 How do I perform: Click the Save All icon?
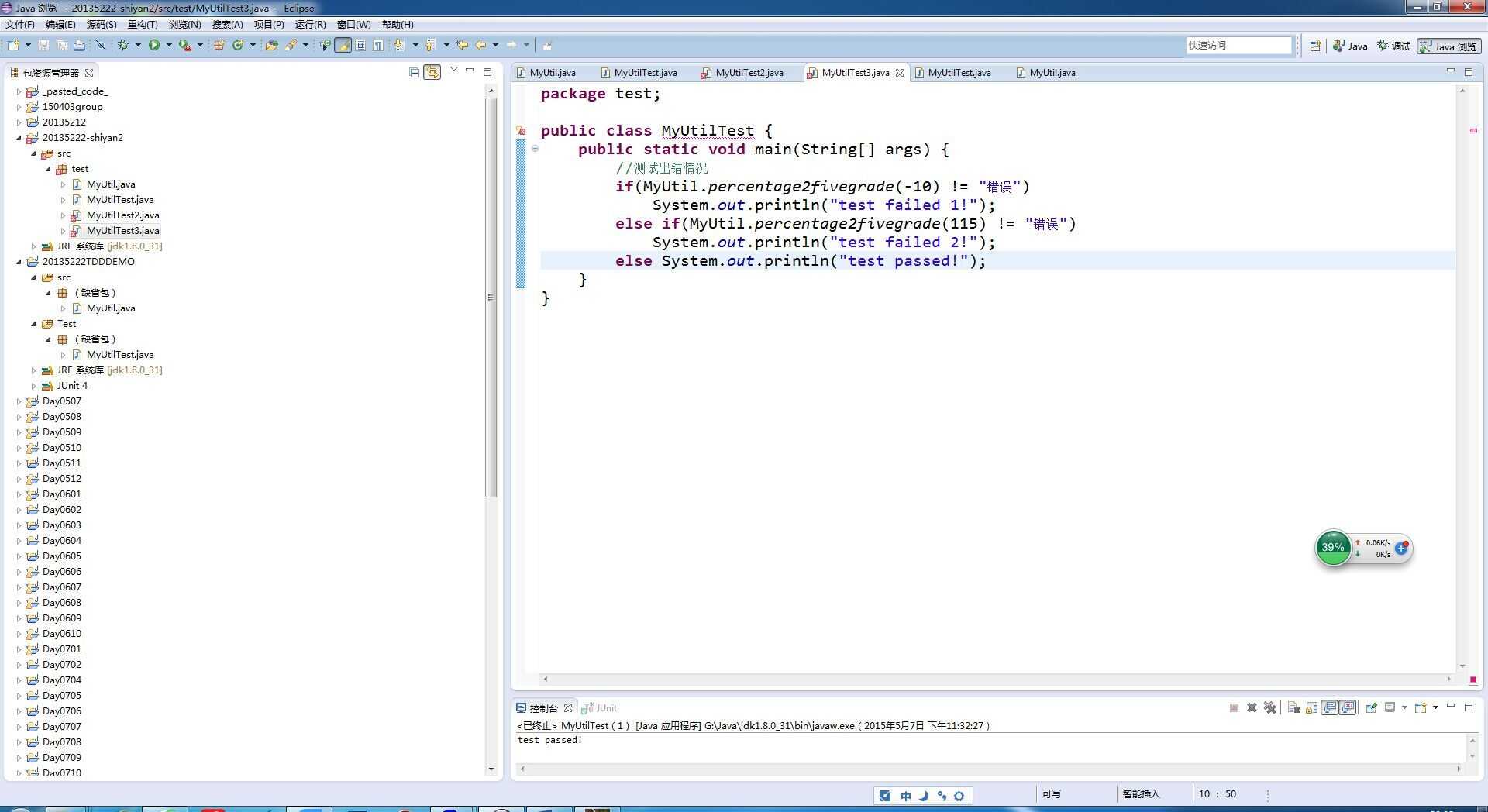(61, 45)
